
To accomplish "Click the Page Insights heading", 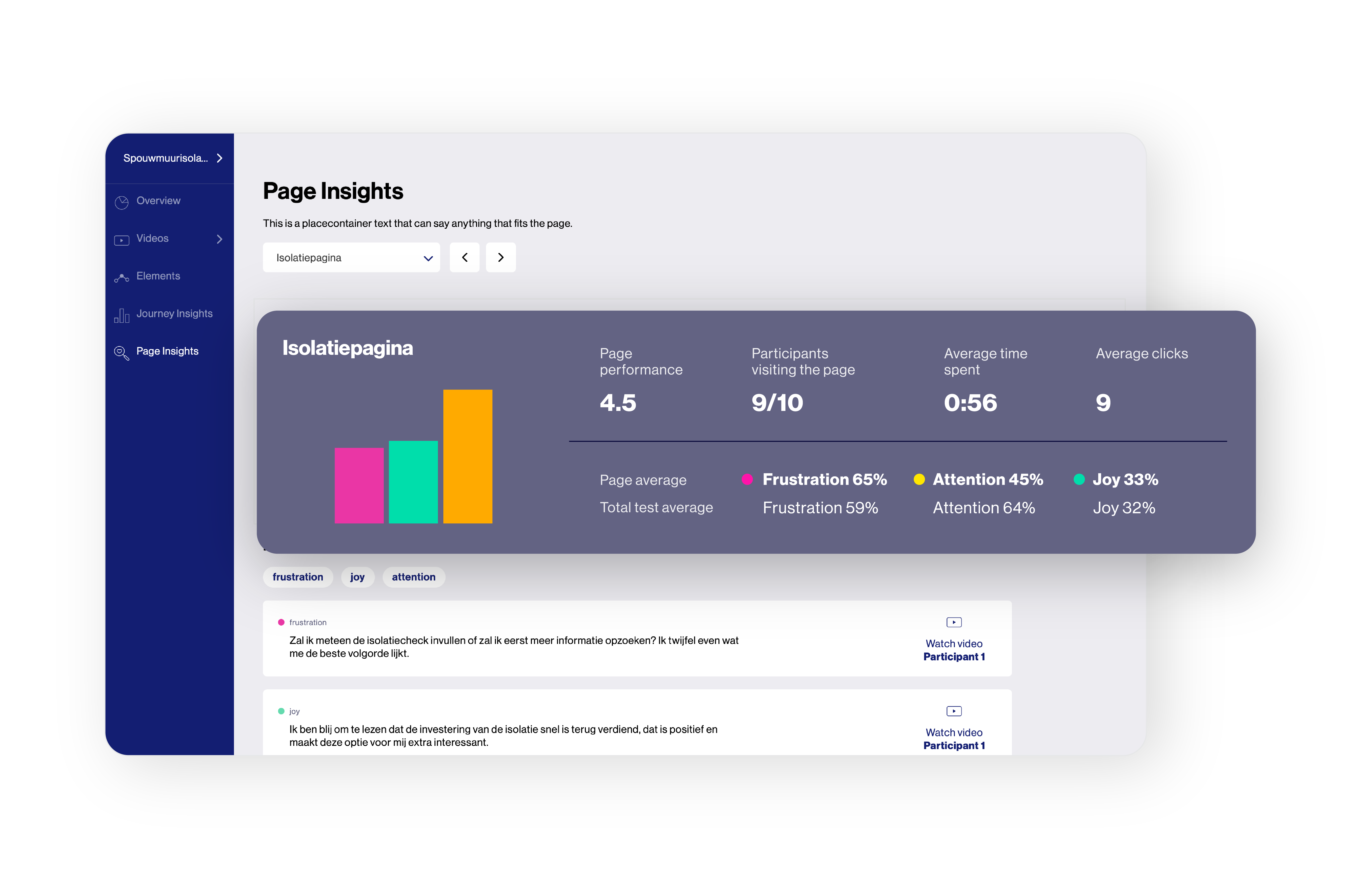I will coord(333,191).
